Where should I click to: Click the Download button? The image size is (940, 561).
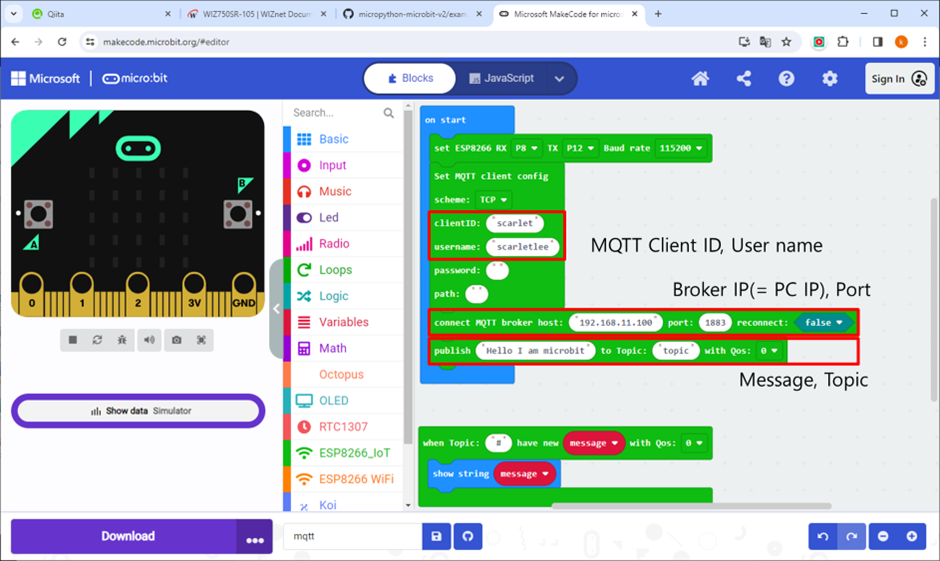tap(127, 537)
